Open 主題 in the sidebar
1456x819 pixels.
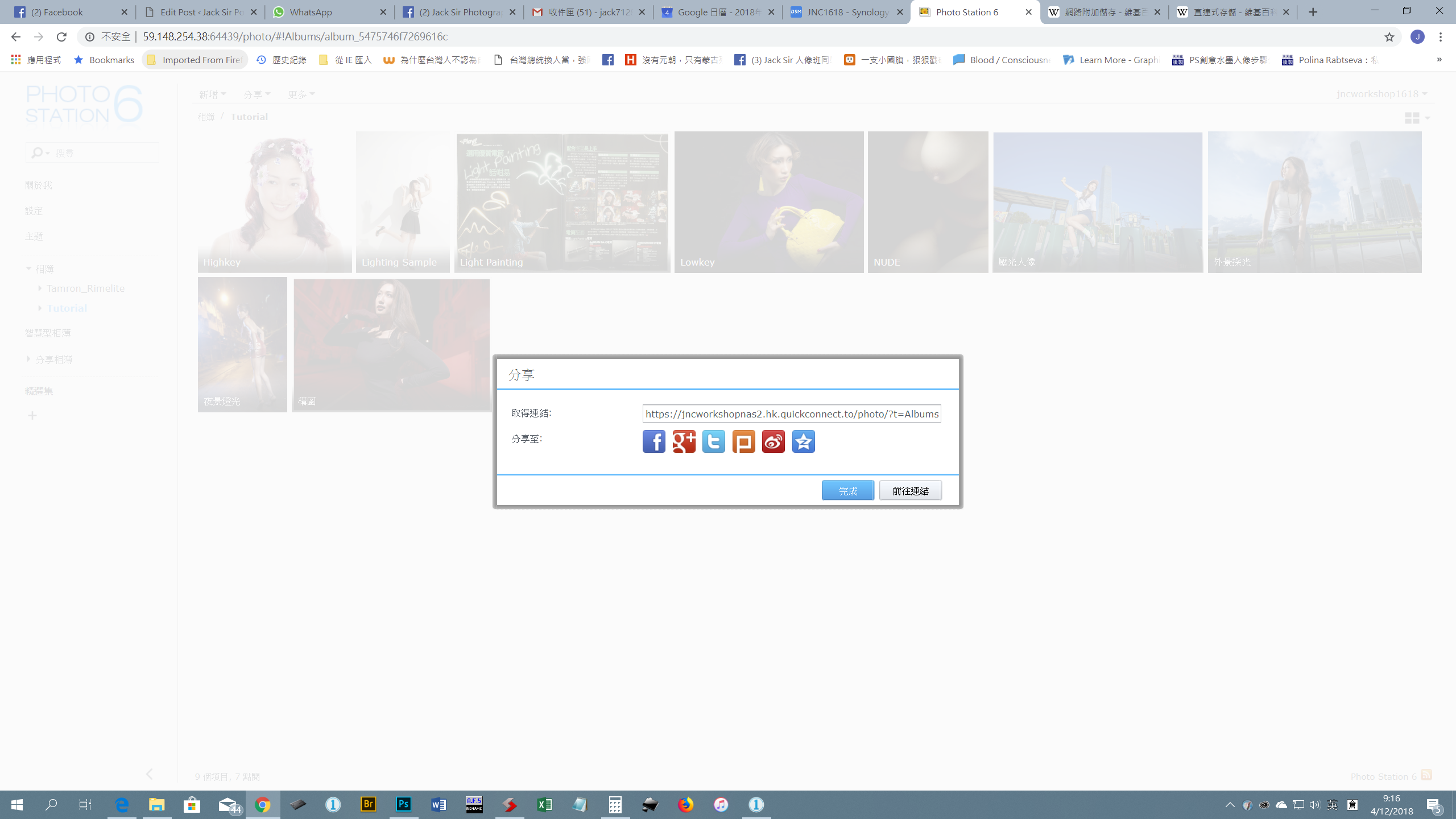(x=34, y=237)
